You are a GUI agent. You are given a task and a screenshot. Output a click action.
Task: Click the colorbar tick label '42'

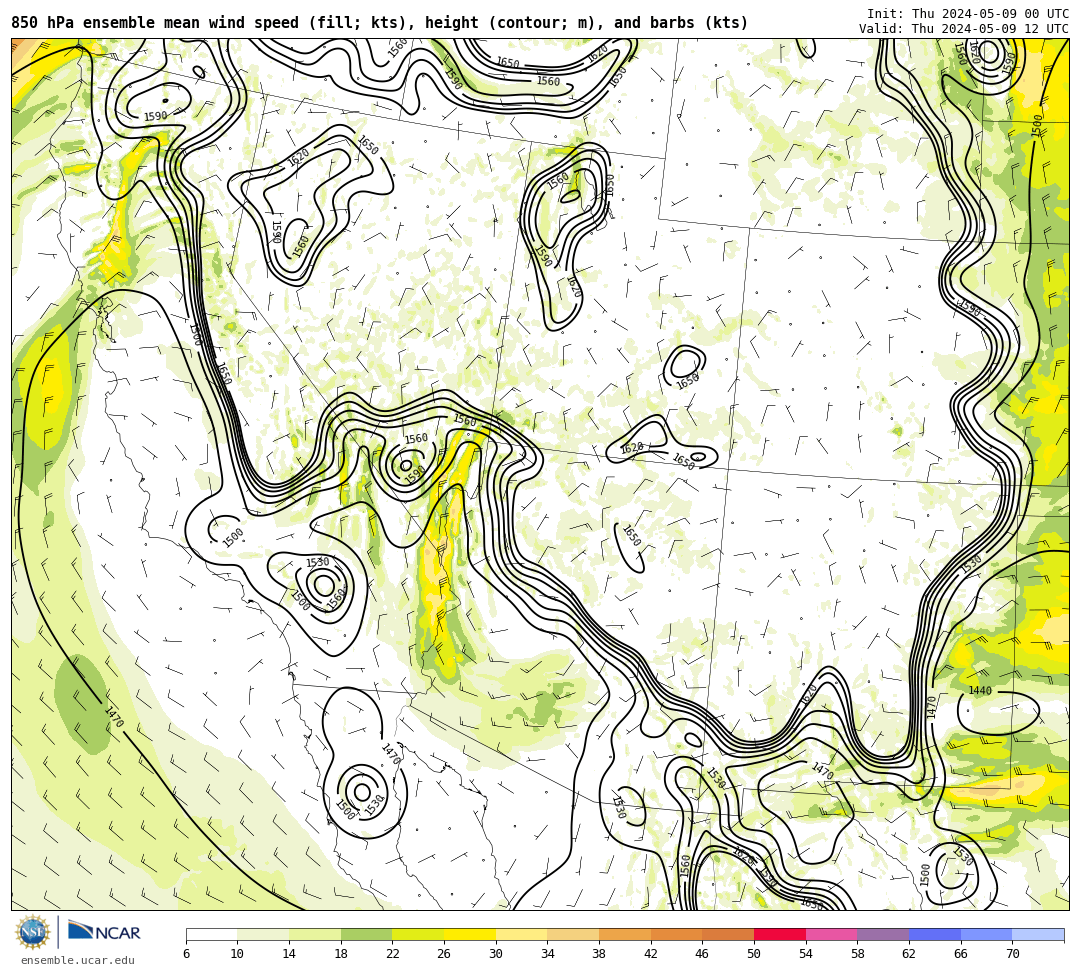650,954
